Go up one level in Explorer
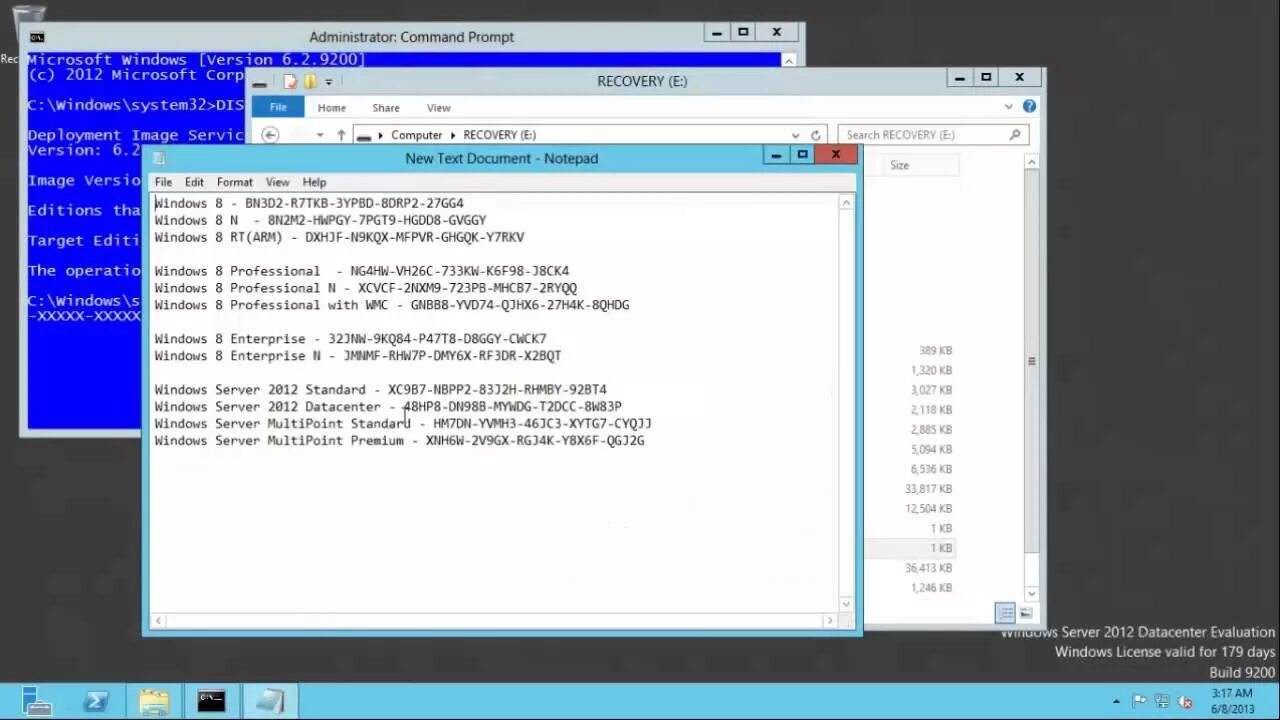1280x720 pixels. (341, 135)
